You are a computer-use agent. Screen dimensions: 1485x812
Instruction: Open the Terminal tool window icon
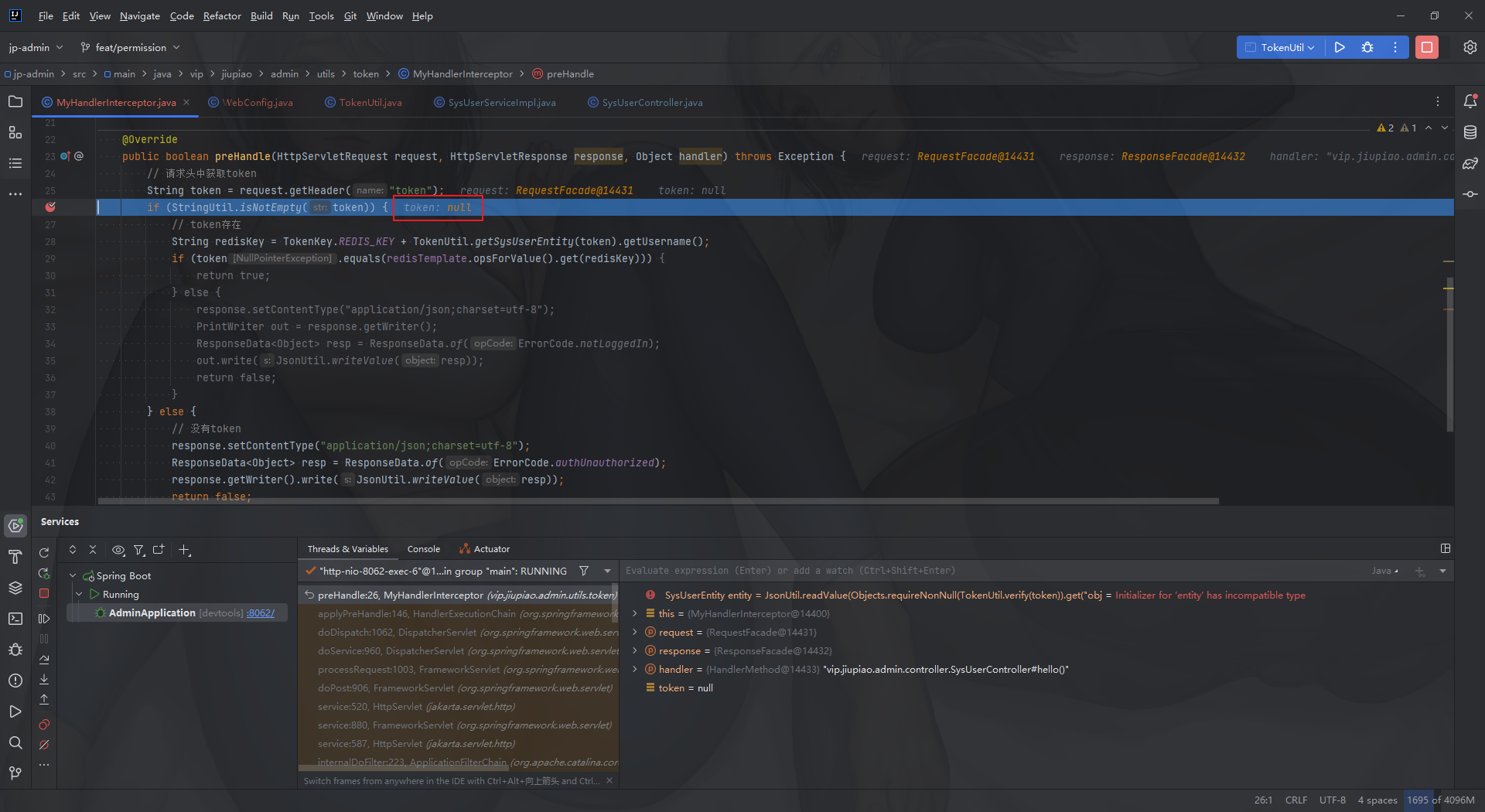[x=15, y=619]
